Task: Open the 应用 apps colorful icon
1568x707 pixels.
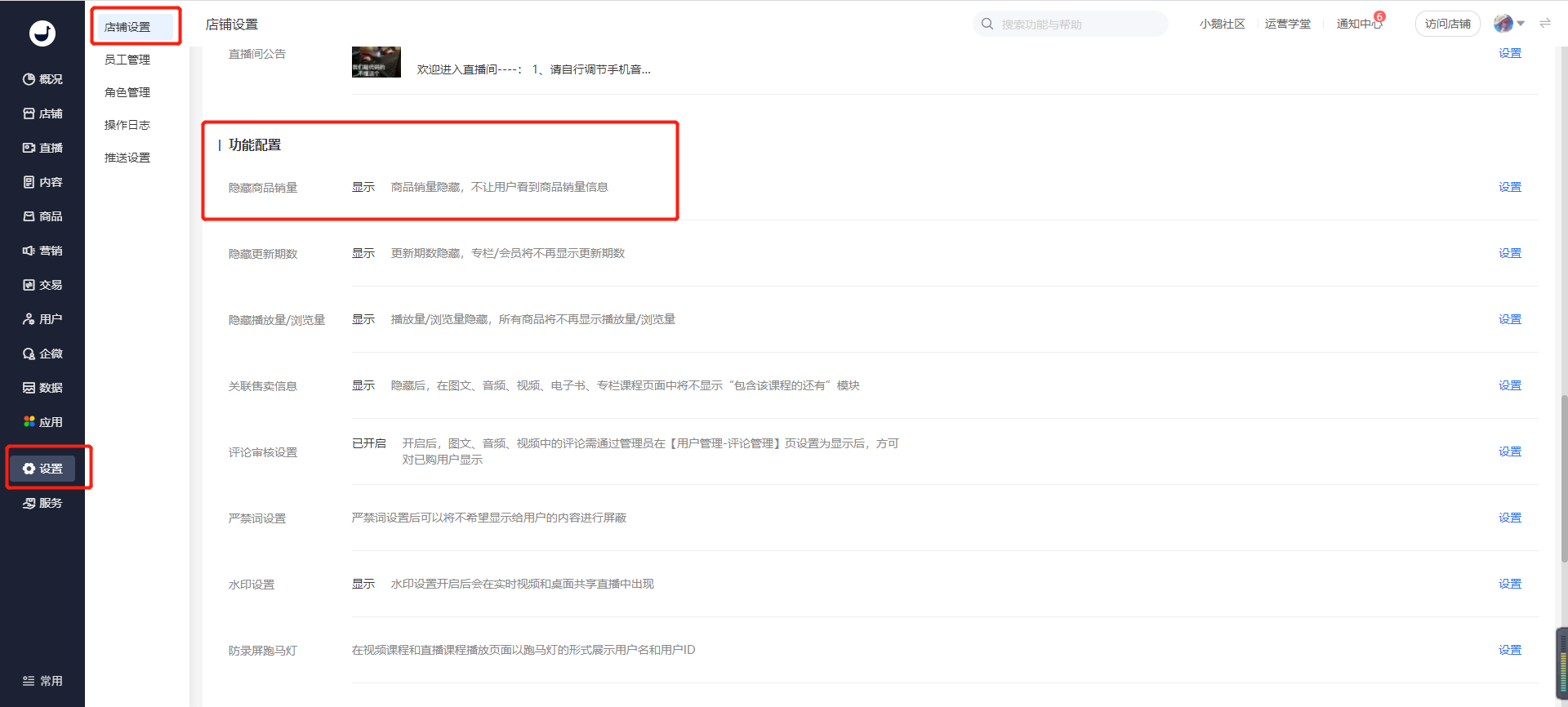Action: tap(29, 422)
